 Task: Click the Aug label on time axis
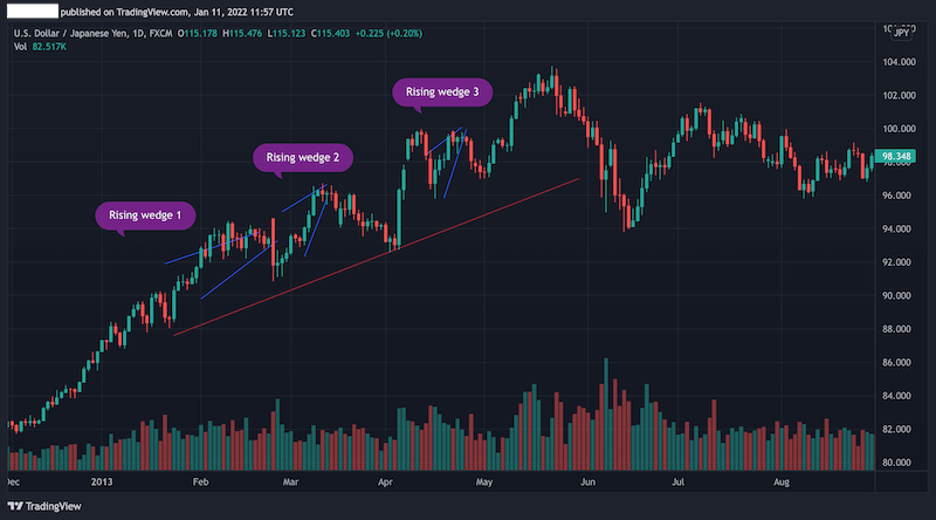point(781,482)
